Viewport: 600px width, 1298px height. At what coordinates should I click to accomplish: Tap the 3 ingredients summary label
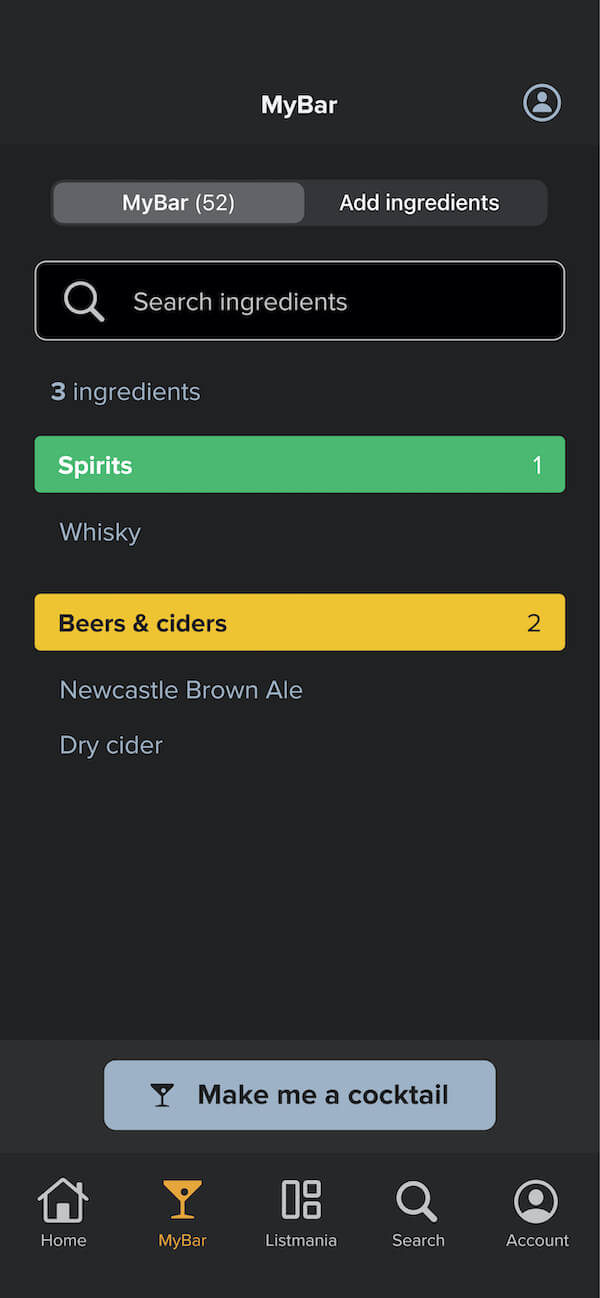[125, 391]
